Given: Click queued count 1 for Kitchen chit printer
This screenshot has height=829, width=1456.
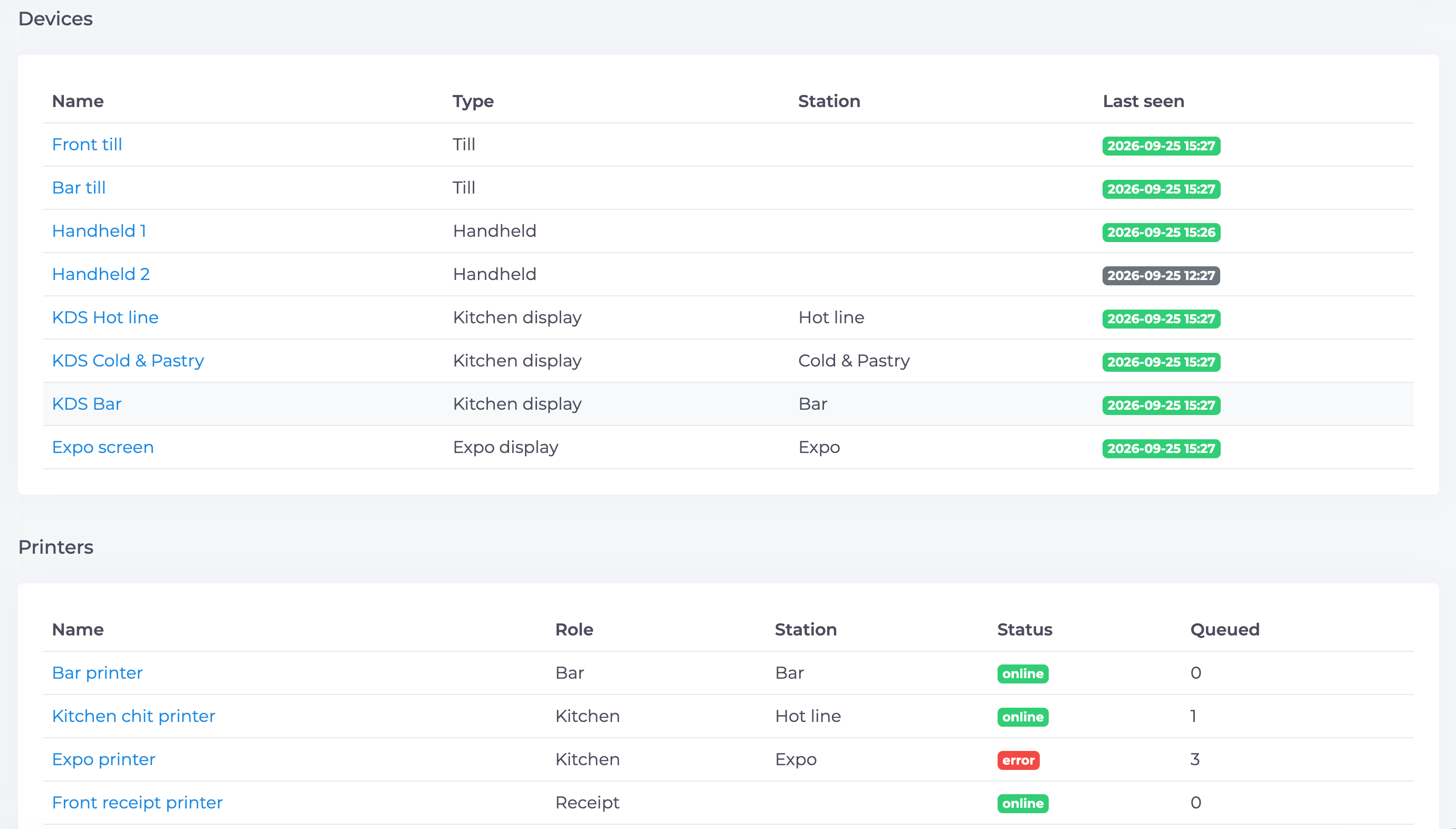Looking at the screenshot, I should coord(1193,716).
